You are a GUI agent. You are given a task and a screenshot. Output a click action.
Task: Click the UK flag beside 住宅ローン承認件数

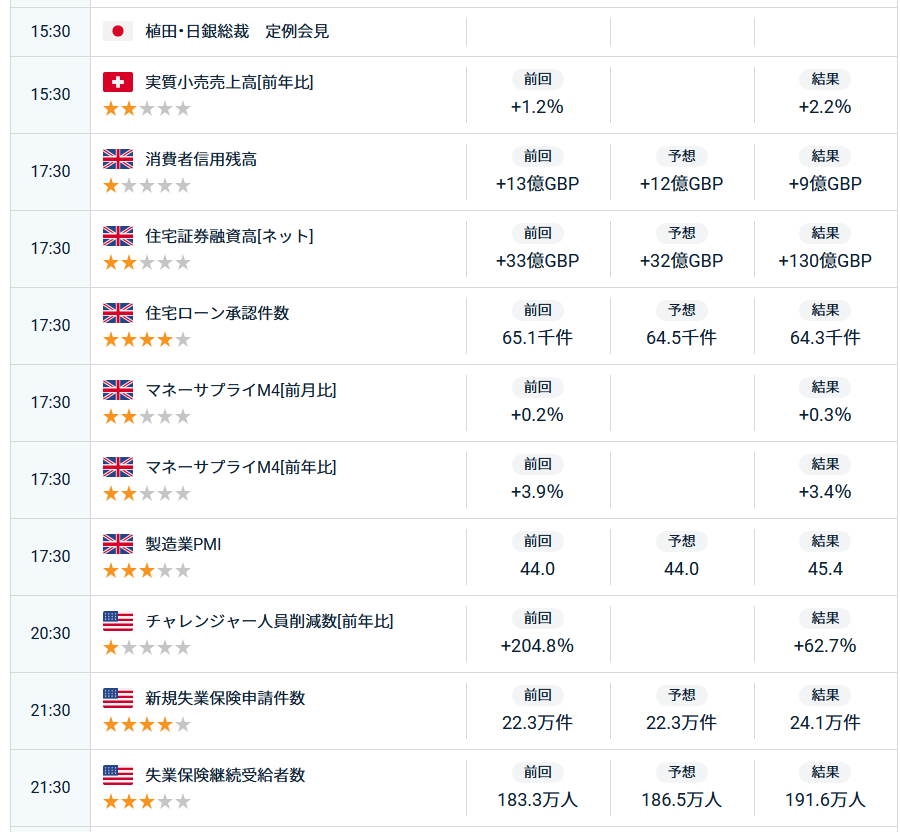point(118,313)
